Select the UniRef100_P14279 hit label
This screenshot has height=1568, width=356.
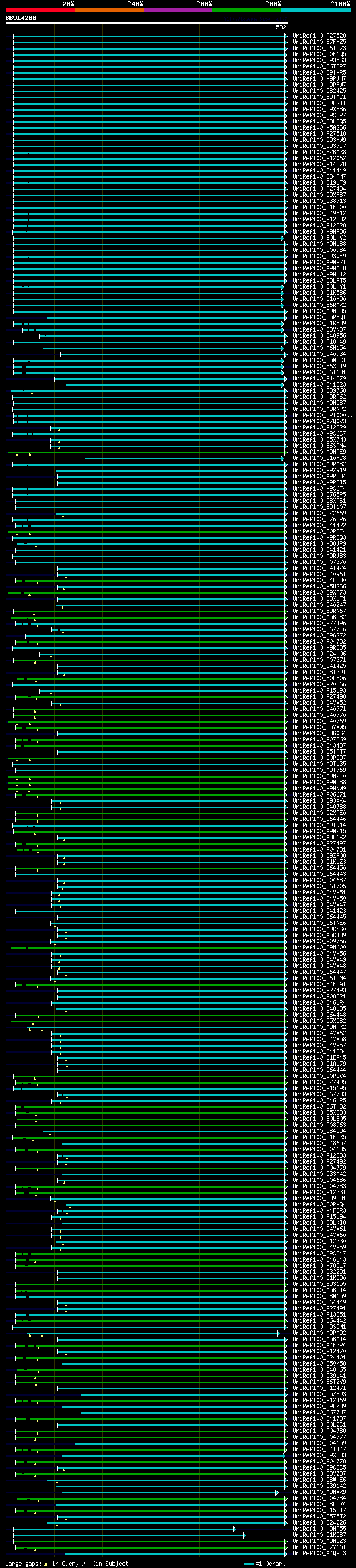[x=319, y=379]
